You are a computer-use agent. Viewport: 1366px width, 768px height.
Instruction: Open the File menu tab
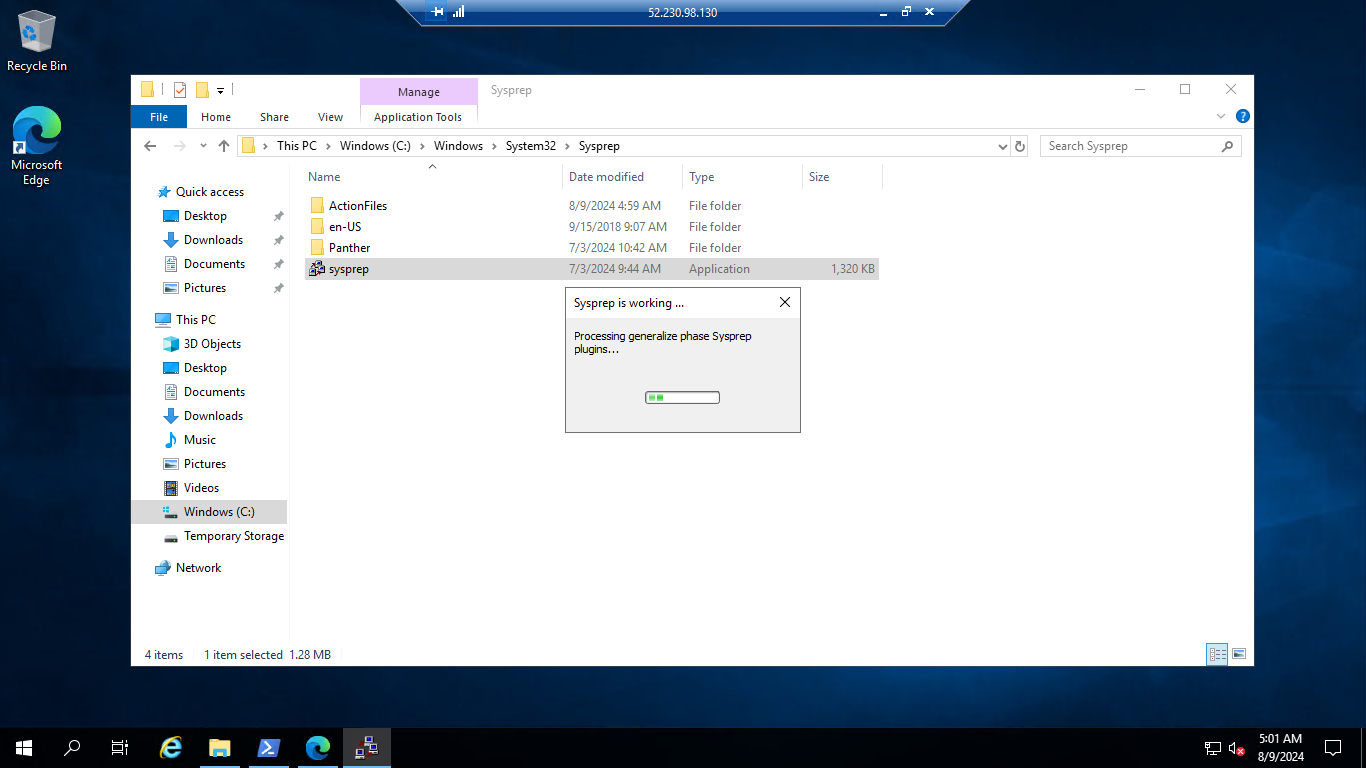159,117
